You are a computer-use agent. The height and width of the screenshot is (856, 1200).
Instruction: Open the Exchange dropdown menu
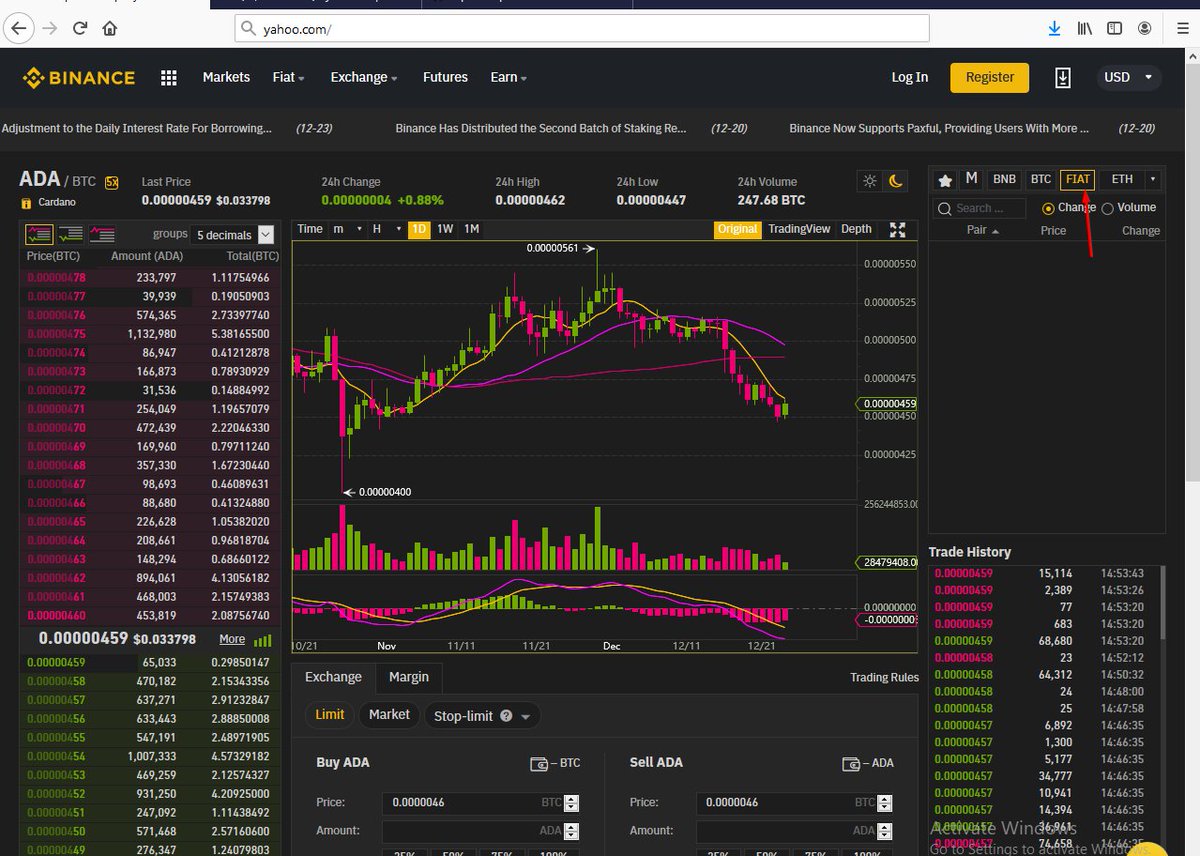tap(364, 77)
